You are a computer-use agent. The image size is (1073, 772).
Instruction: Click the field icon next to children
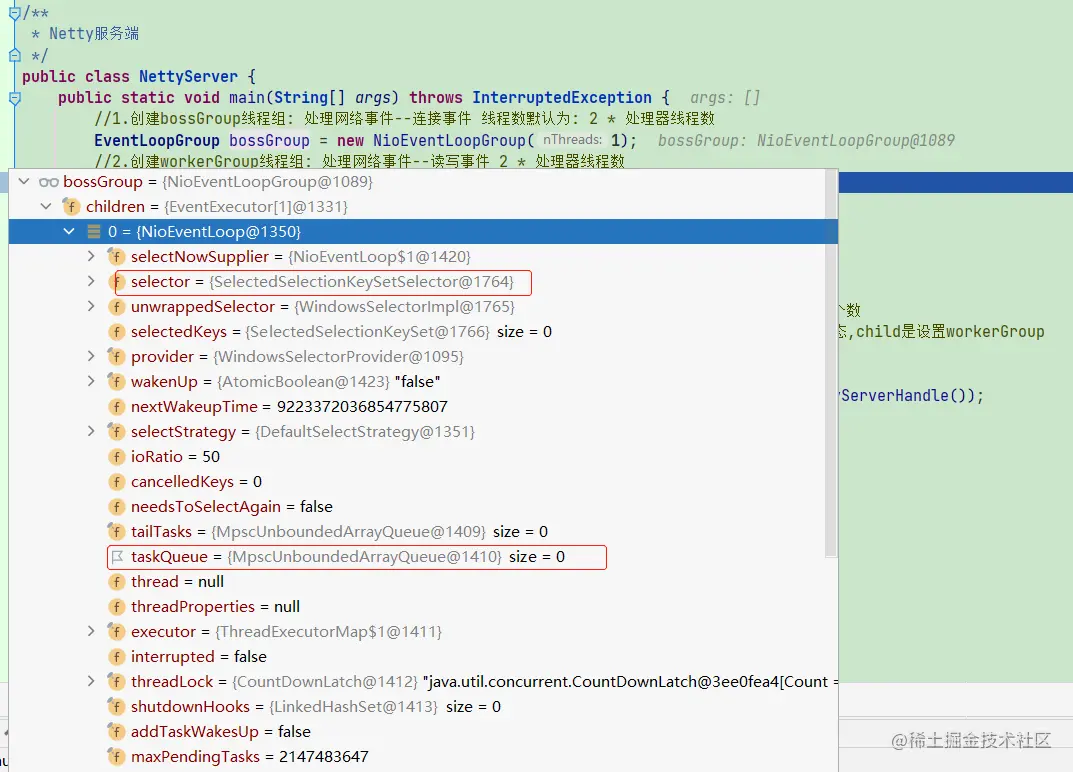click(71, 206)
